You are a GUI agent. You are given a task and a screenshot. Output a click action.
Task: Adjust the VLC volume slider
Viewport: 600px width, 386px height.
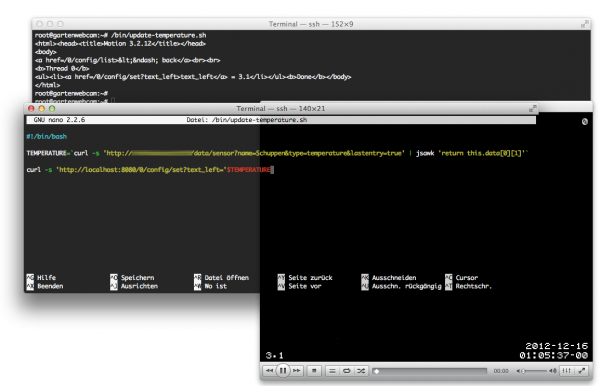[535, 371]
